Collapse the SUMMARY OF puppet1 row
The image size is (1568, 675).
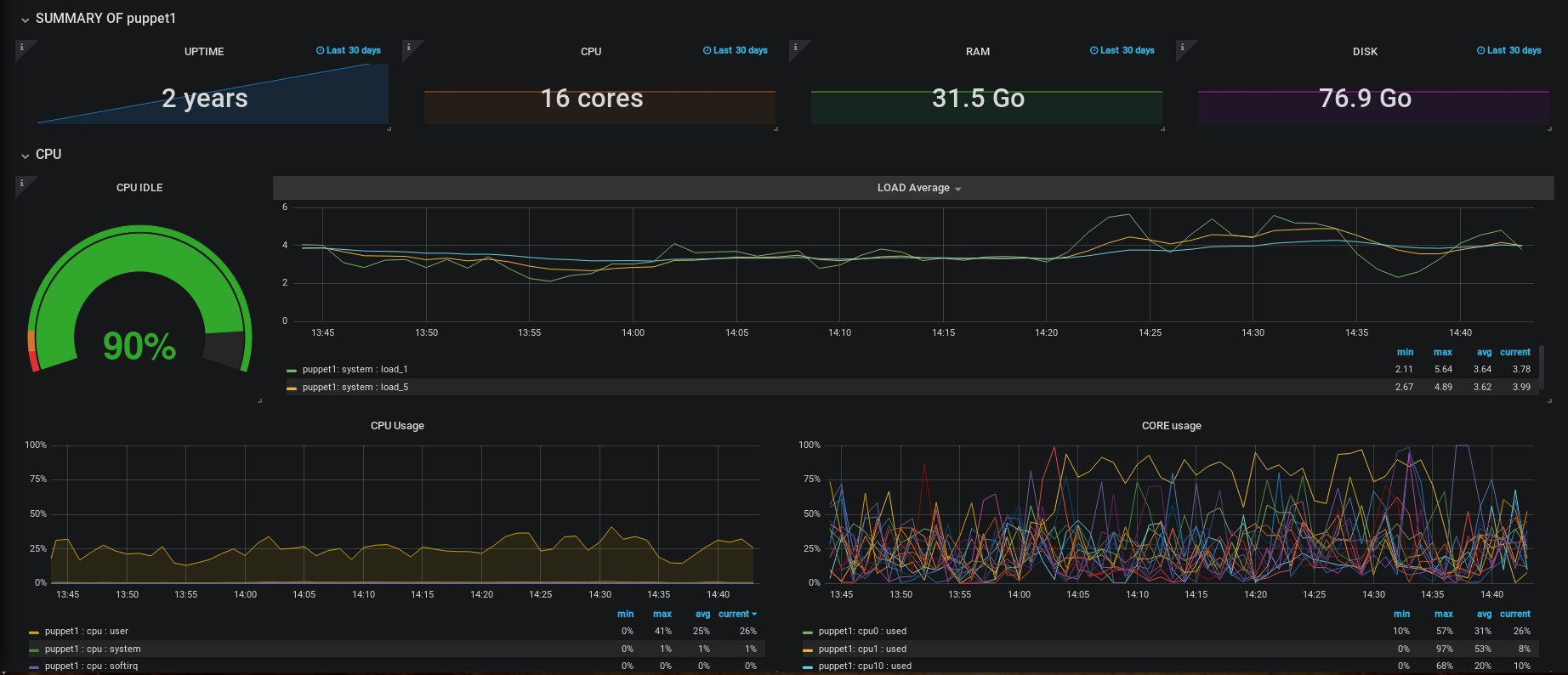[x=105, y=18]
